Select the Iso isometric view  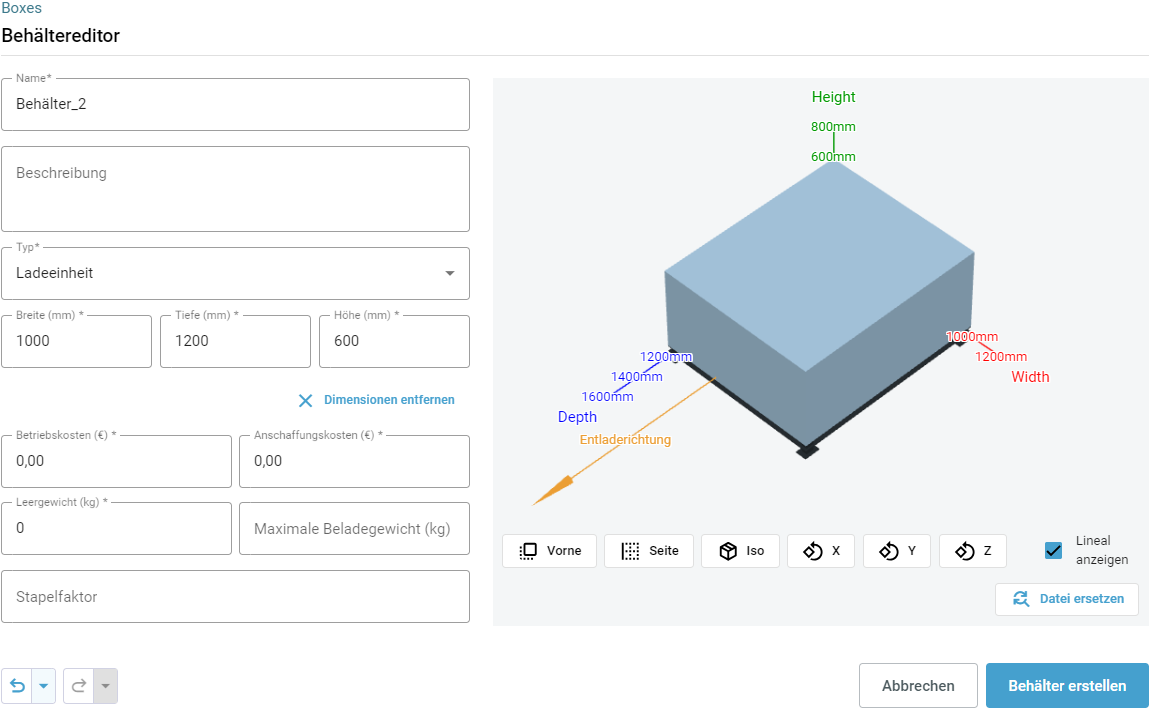[740, 551]
